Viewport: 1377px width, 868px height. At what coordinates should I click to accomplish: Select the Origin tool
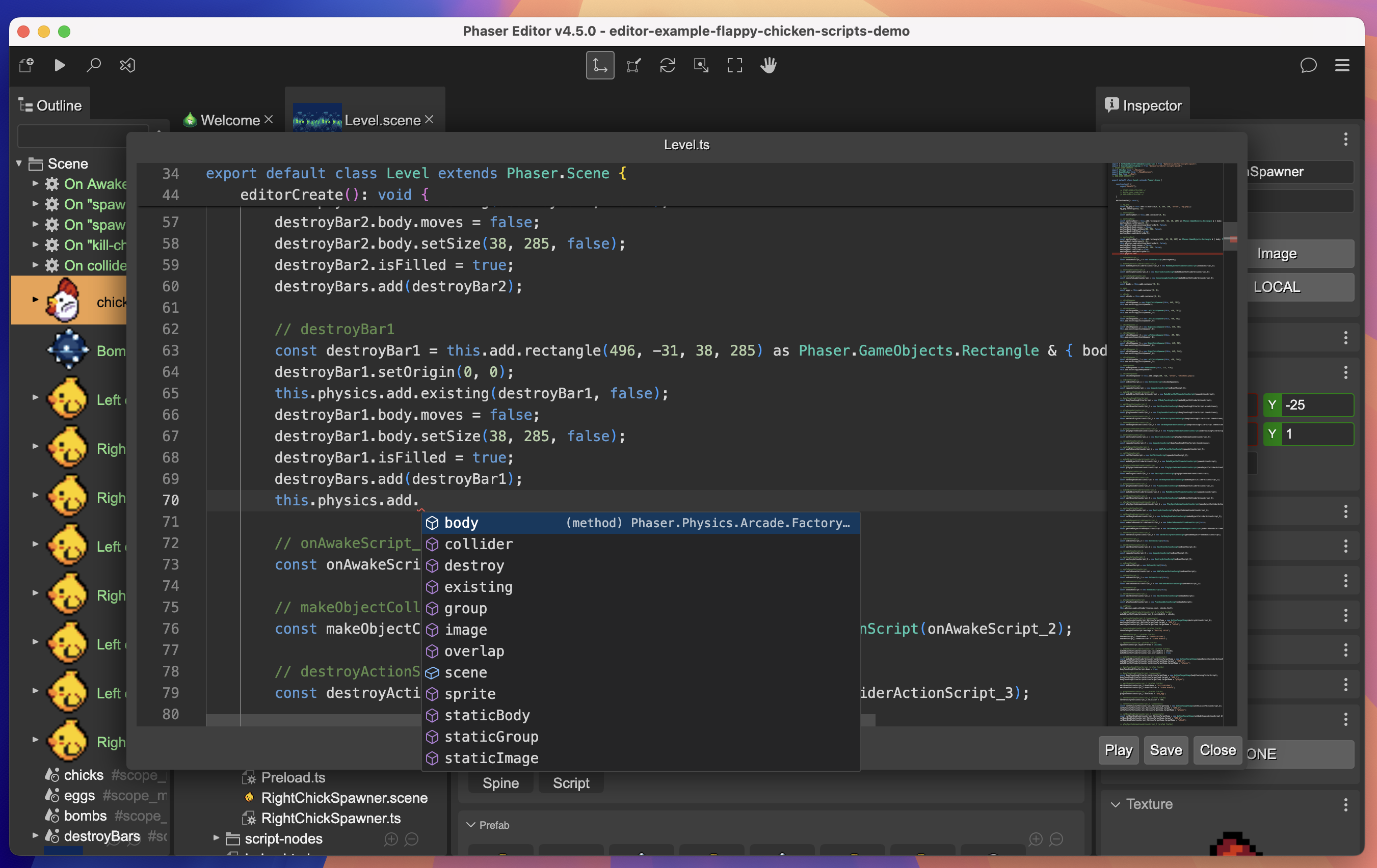tap(701, 65)
